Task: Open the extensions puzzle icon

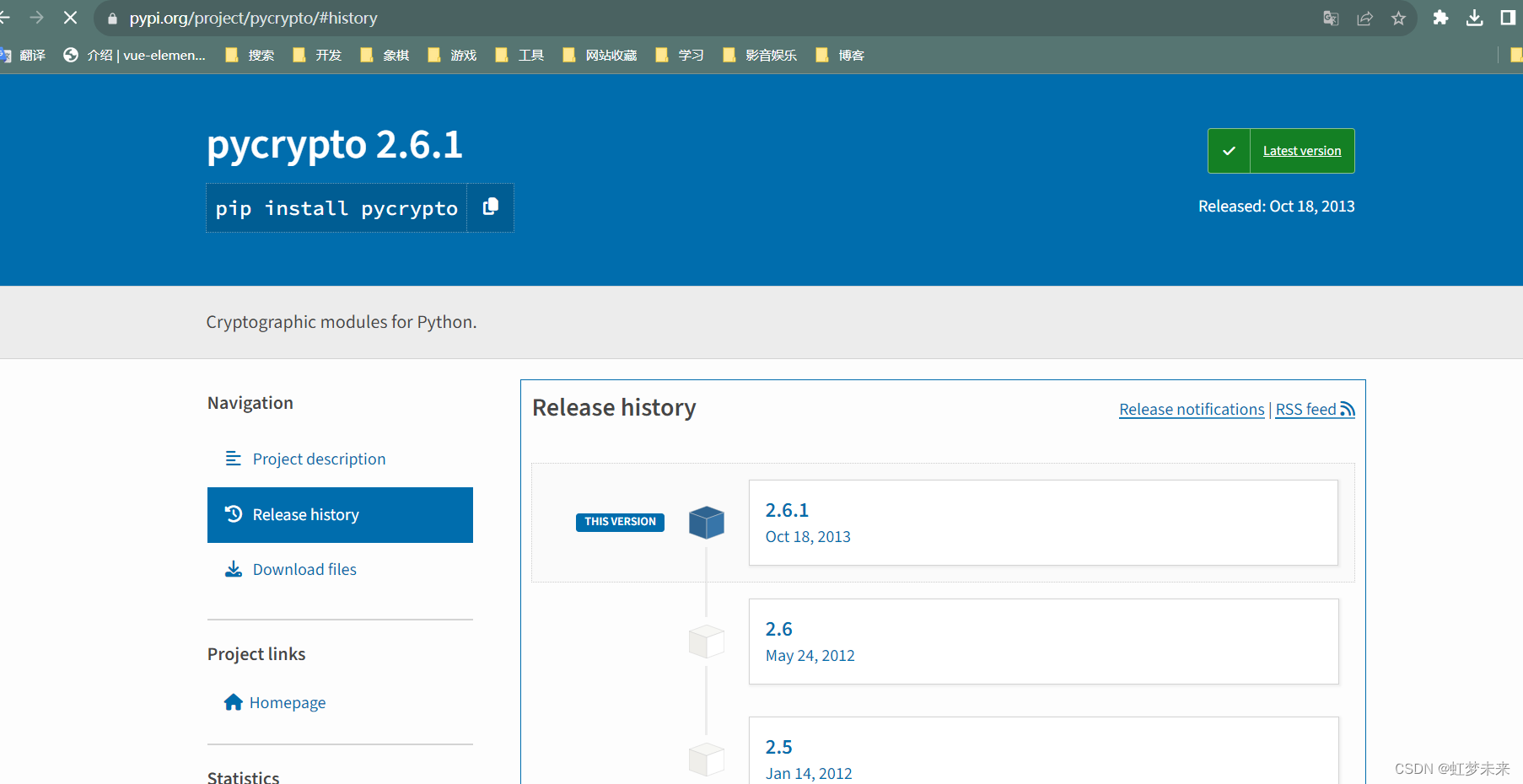Action: pyautogui.click(x=1440, y=18)
